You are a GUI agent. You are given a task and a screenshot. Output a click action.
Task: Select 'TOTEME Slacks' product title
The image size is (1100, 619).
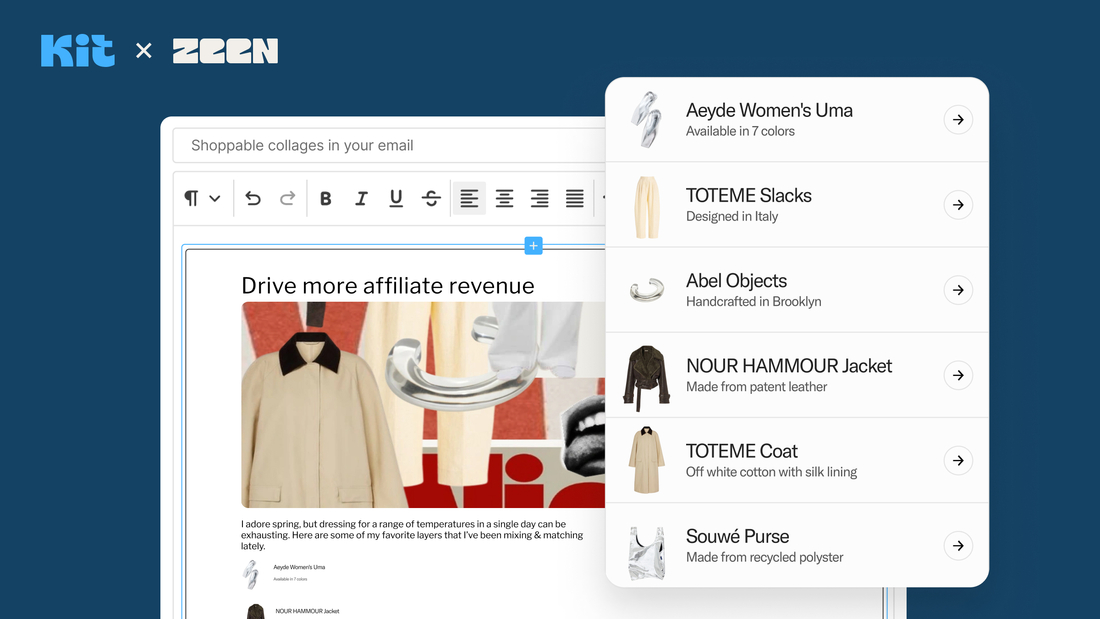(x=749, y=195)
